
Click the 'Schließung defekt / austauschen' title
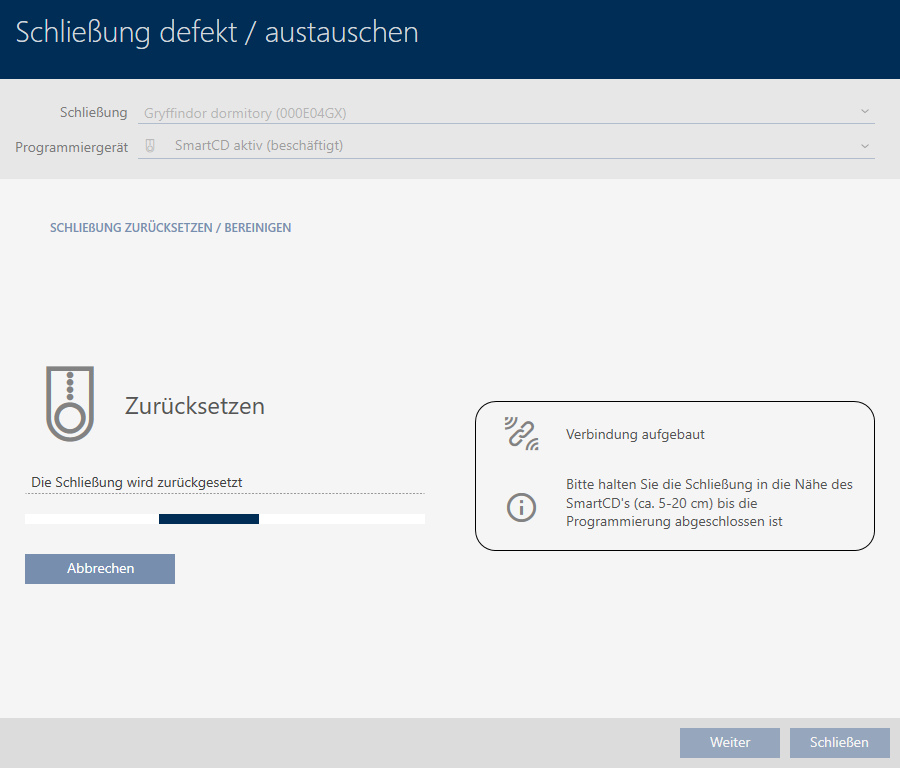tap(217, 33)
